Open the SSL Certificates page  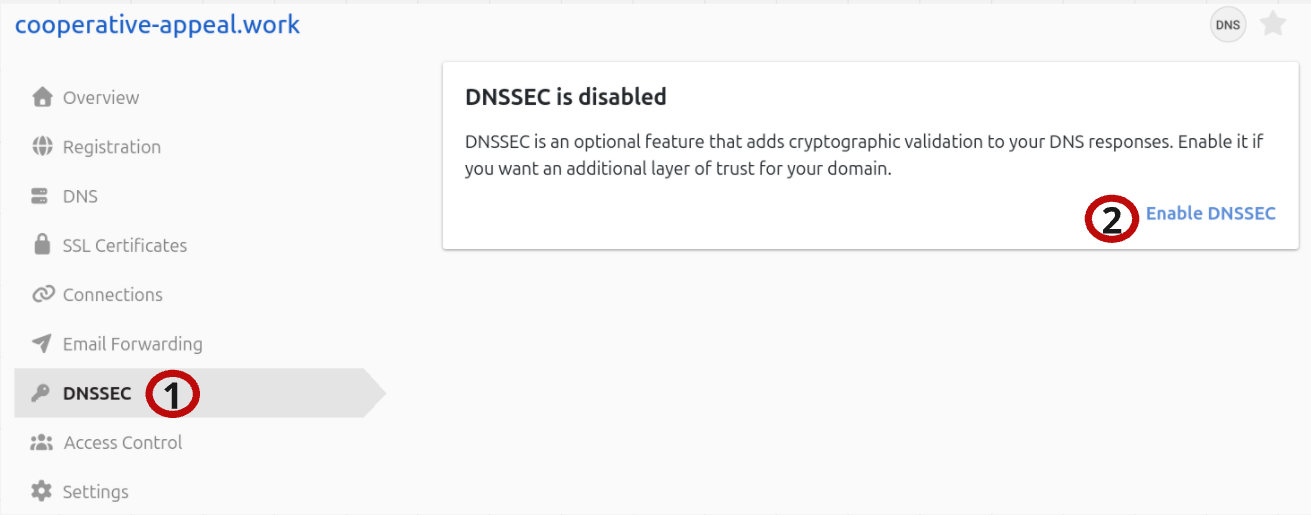125,245
